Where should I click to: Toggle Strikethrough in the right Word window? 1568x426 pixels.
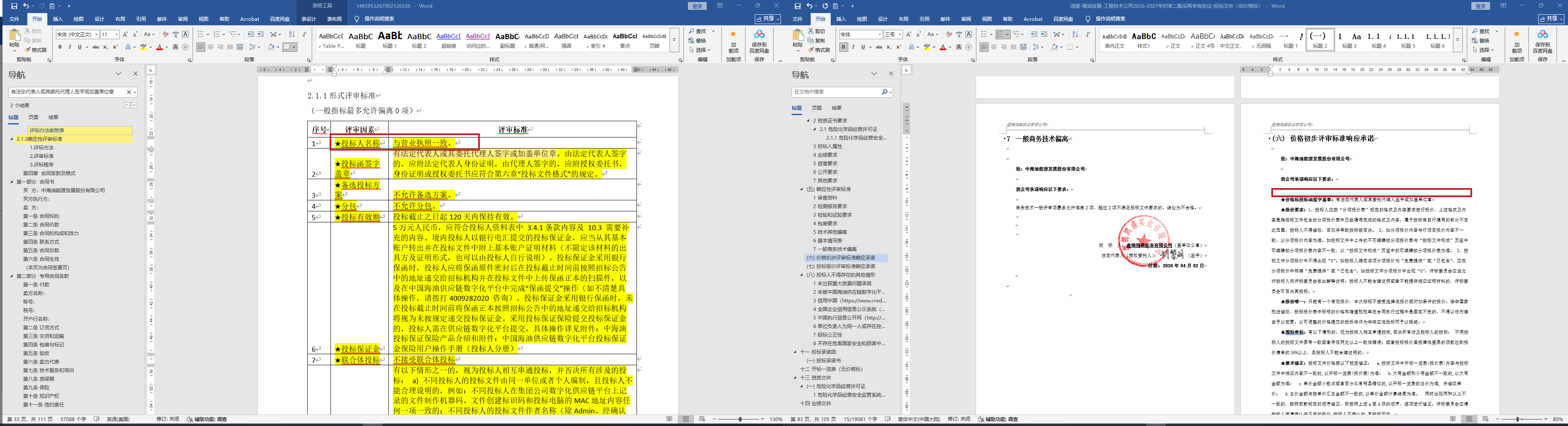[x=880, y=47]
